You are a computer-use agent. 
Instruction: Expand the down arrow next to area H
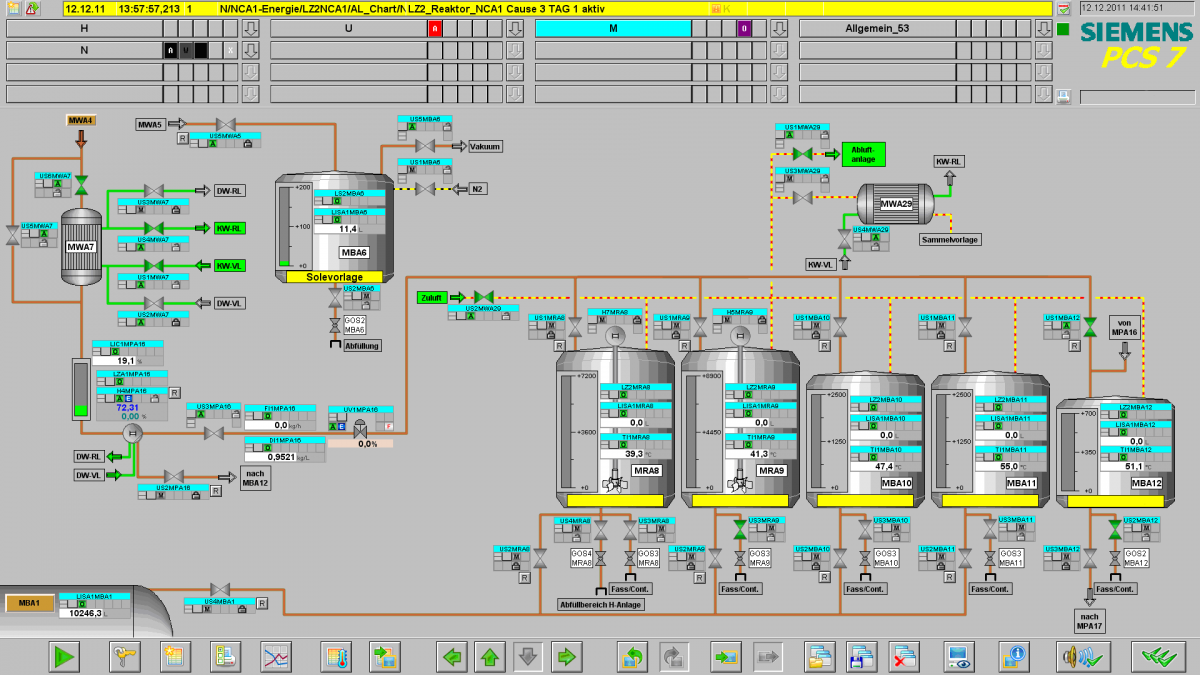pos(251,28)
